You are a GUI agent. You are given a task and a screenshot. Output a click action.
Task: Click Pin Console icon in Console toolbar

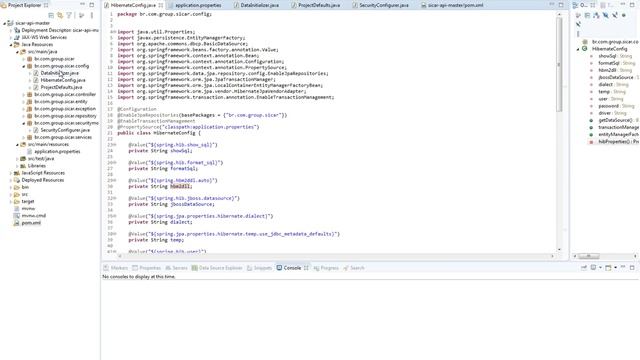584,268
